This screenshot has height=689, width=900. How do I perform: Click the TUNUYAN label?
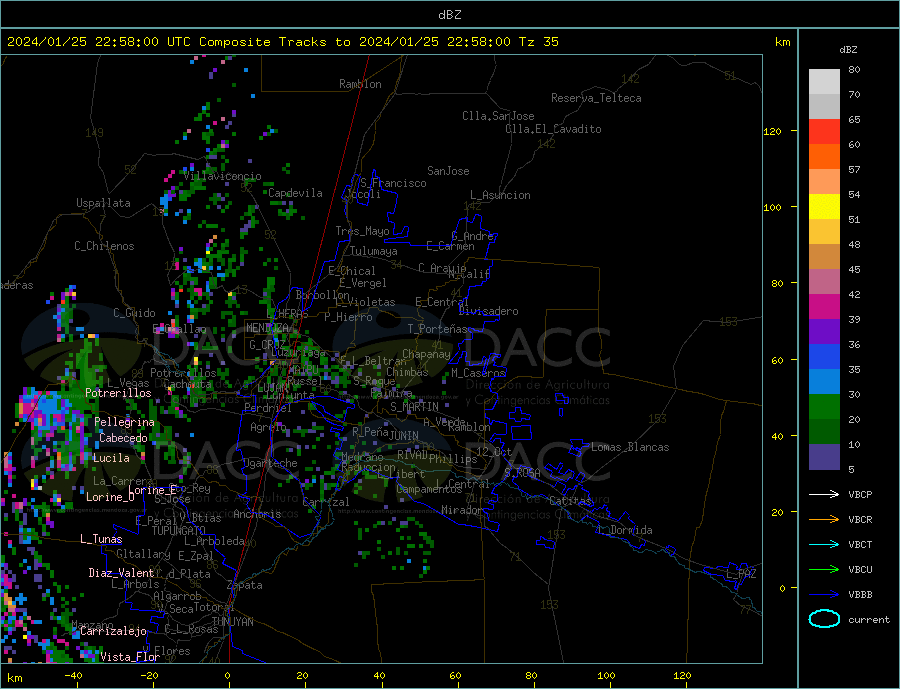232,622
